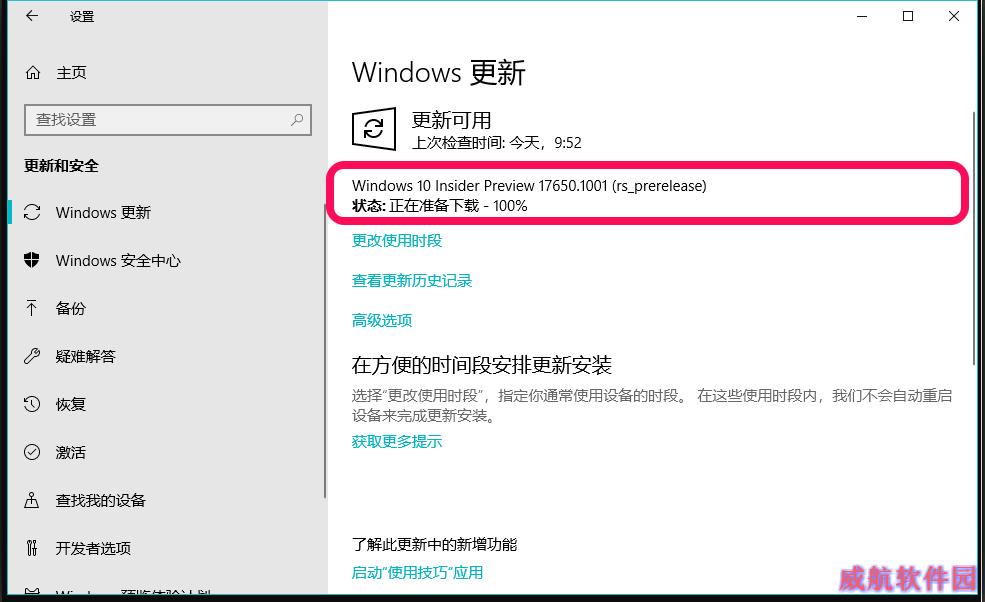
Task: Open the 查找我的设备 person icon
Action: [31, 500]
